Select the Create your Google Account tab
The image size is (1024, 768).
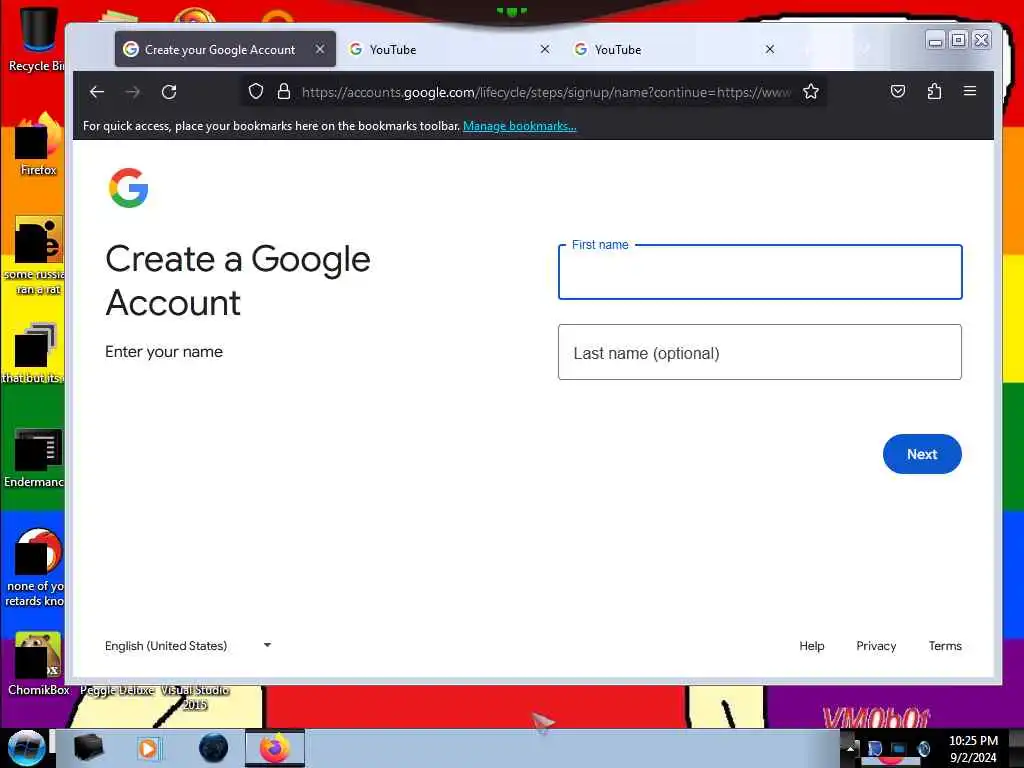coord(225,49)
